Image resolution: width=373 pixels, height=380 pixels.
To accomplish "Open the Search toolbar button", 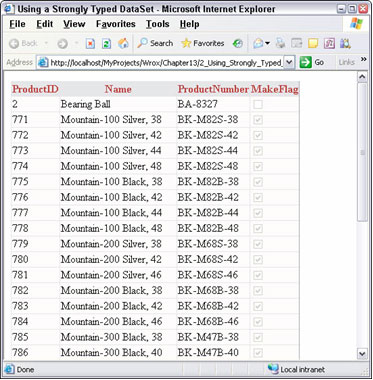I will click(x=155, y=43).
